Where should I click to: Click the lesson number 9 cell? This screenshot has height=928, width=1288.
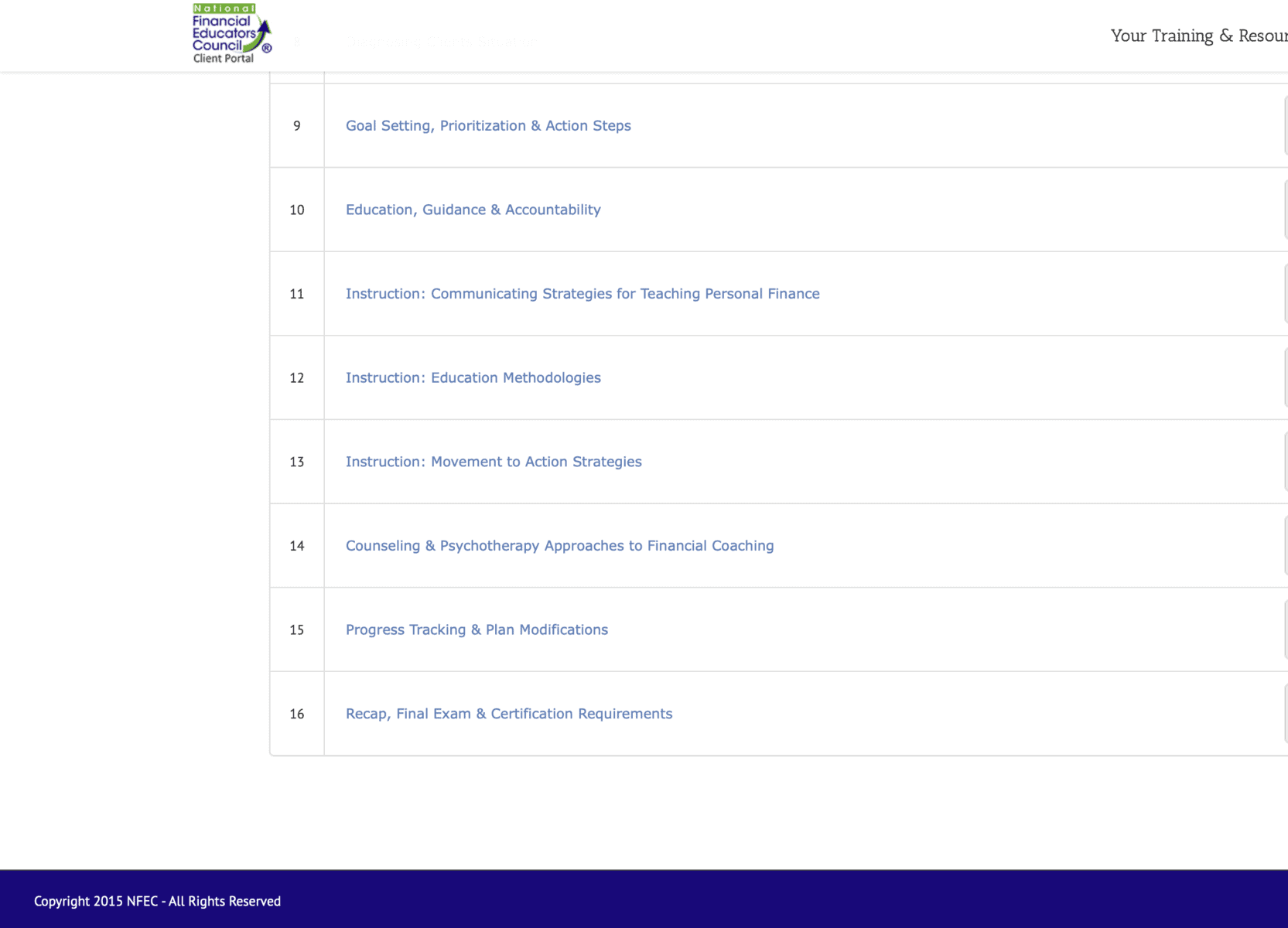(x=297, y=125)
